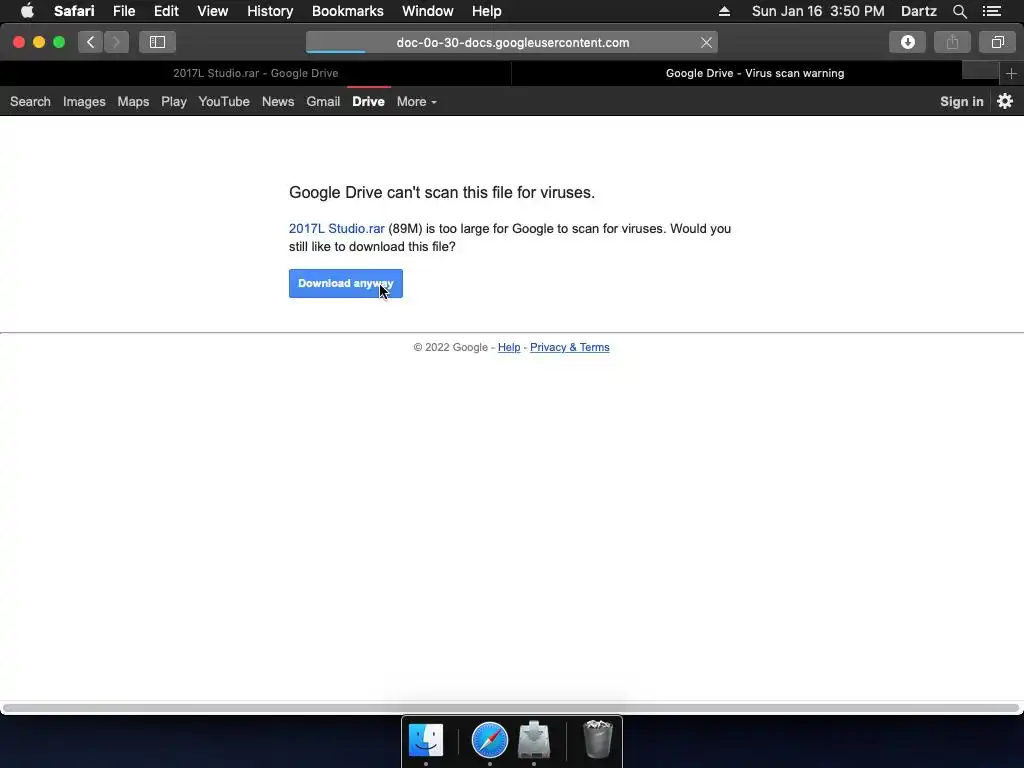Click Safari compass icon in Dock

coord(490,740)
